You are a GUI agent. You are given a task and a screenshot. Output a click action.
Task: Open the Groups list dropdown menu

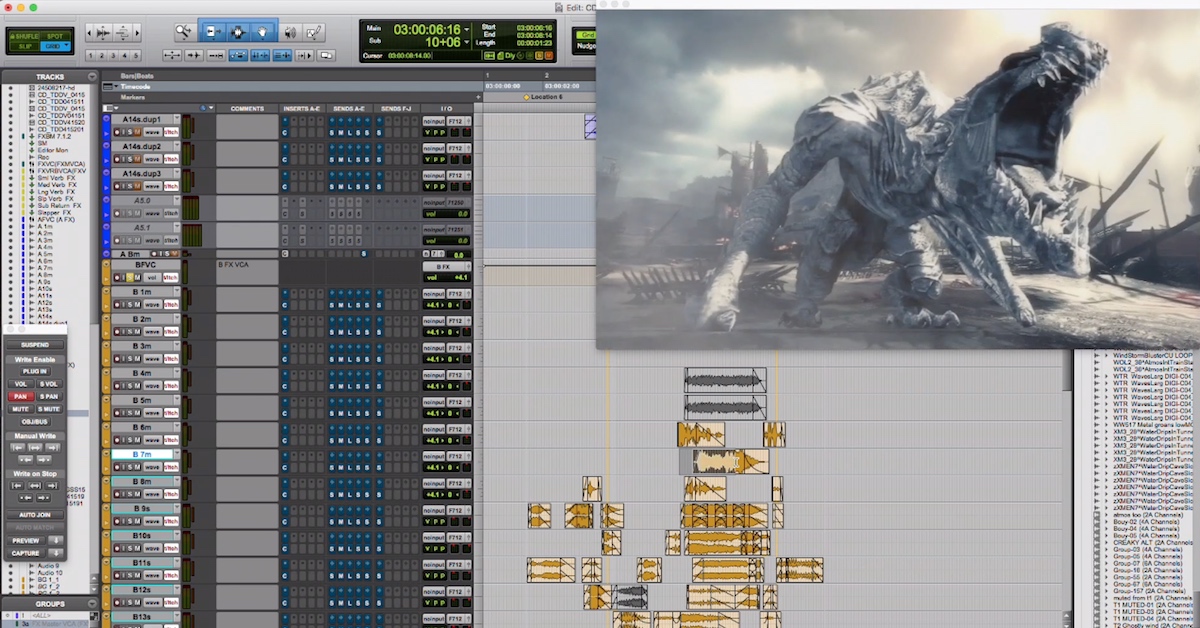point(92,604)
